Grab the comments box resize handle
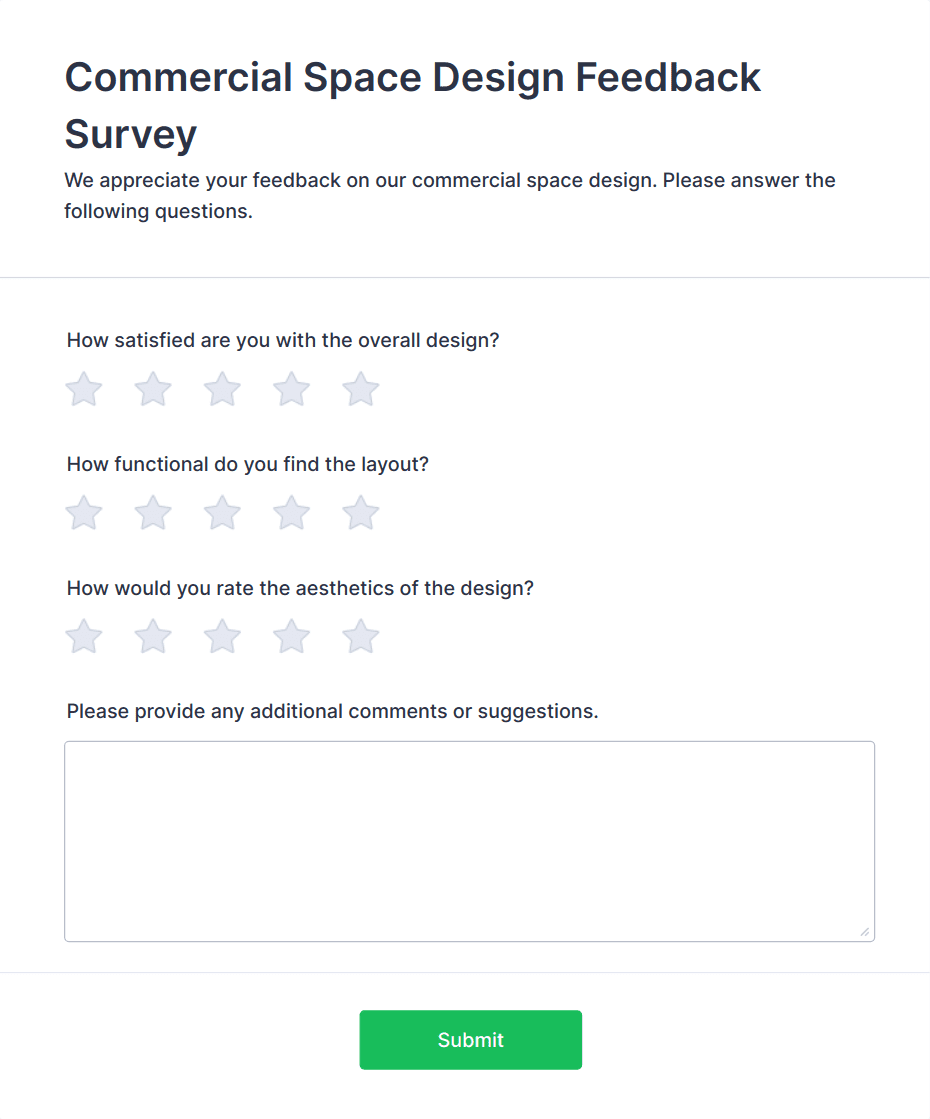930x1119 pixels. click(864, 932)
